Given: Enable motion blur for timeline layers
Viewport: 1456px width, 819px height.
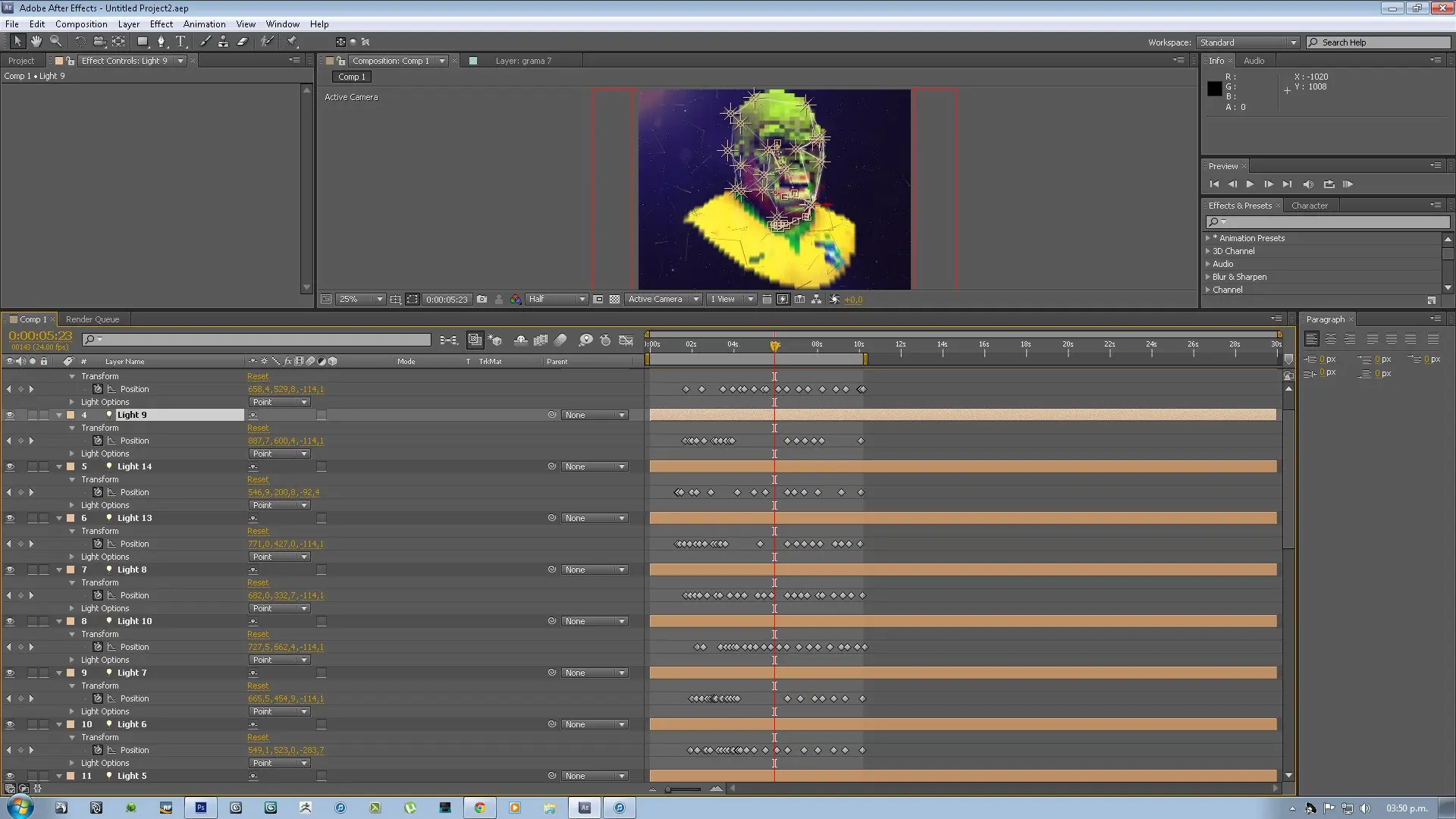Looking at the screenshot, I should [560, 340].
